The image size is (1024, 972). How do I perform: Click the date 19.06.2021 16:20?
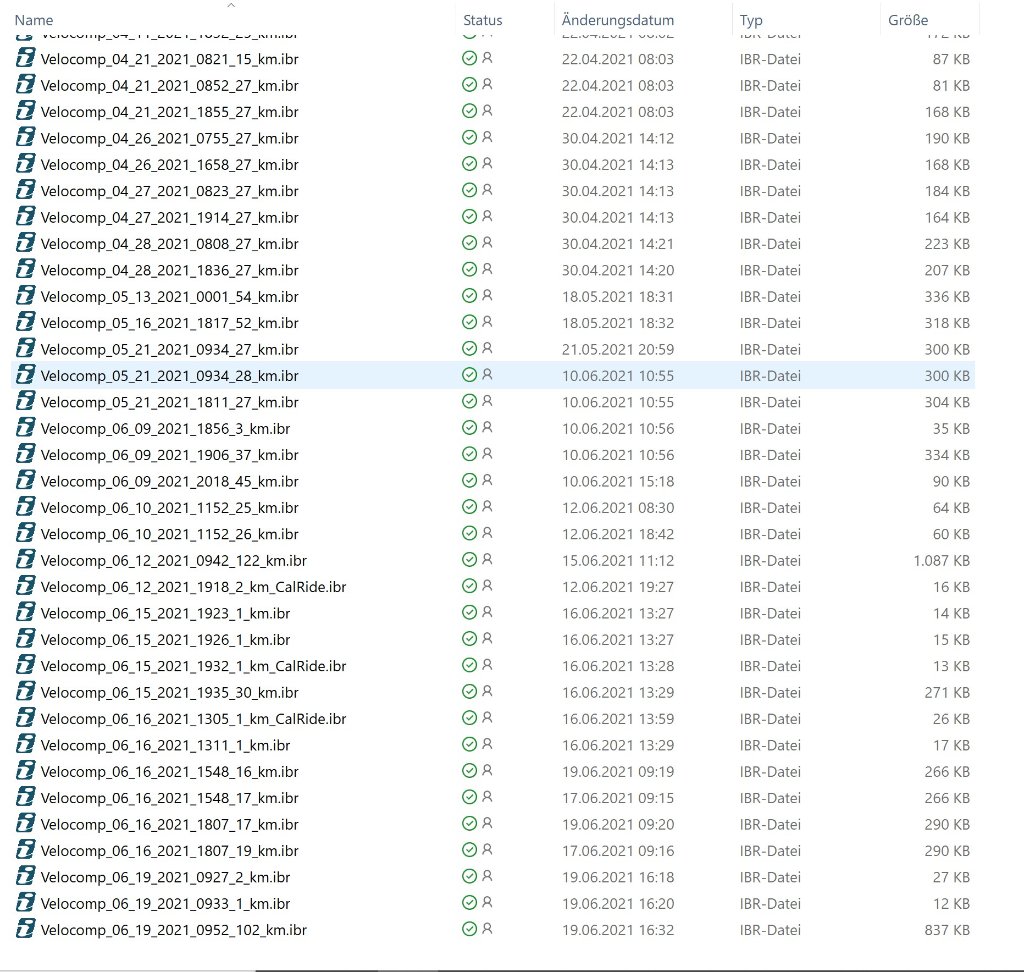618,903
